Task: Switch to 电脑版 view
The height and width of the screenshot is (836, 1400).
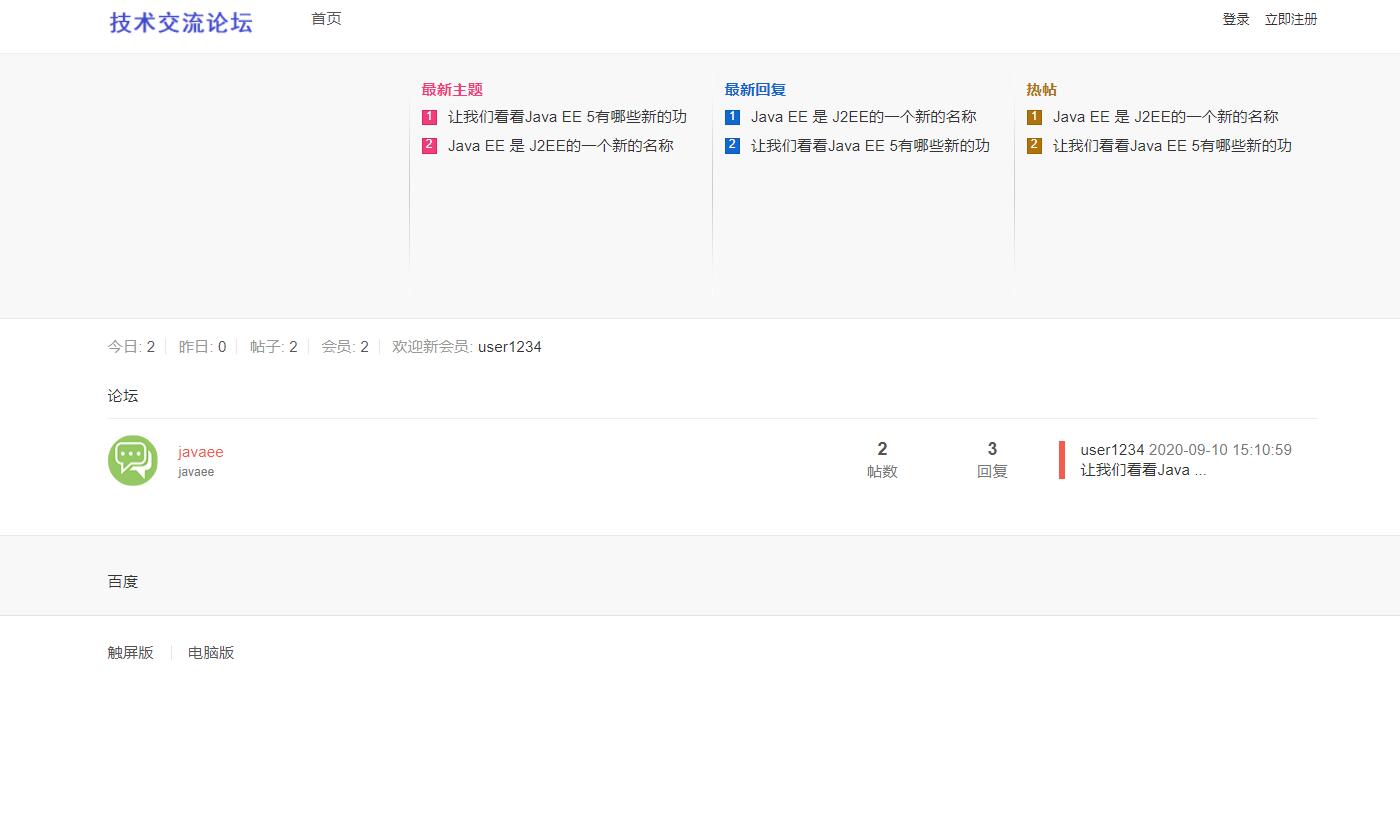Action: point(211,652)
